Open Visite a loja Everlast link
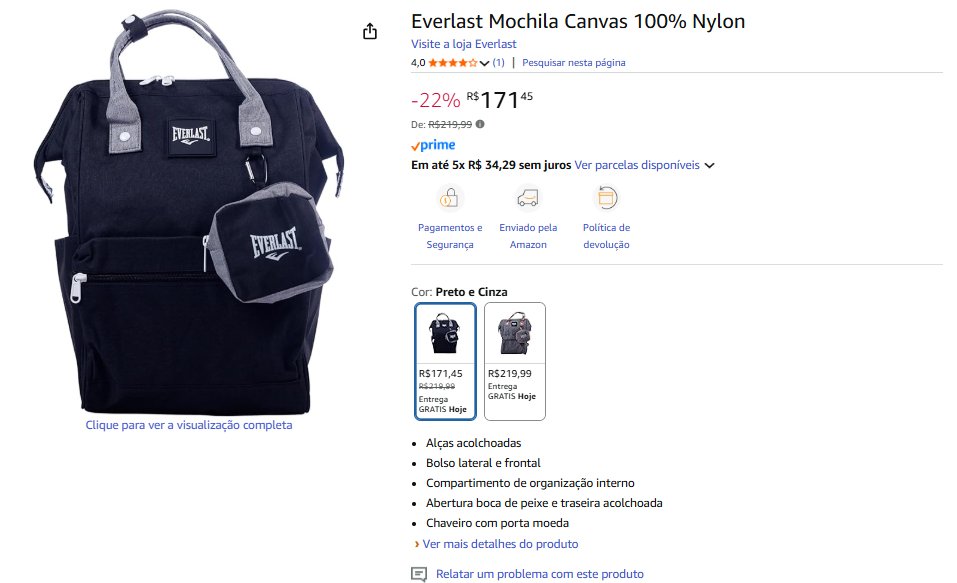Screen dimensions: 957x583 coord(464,44)
